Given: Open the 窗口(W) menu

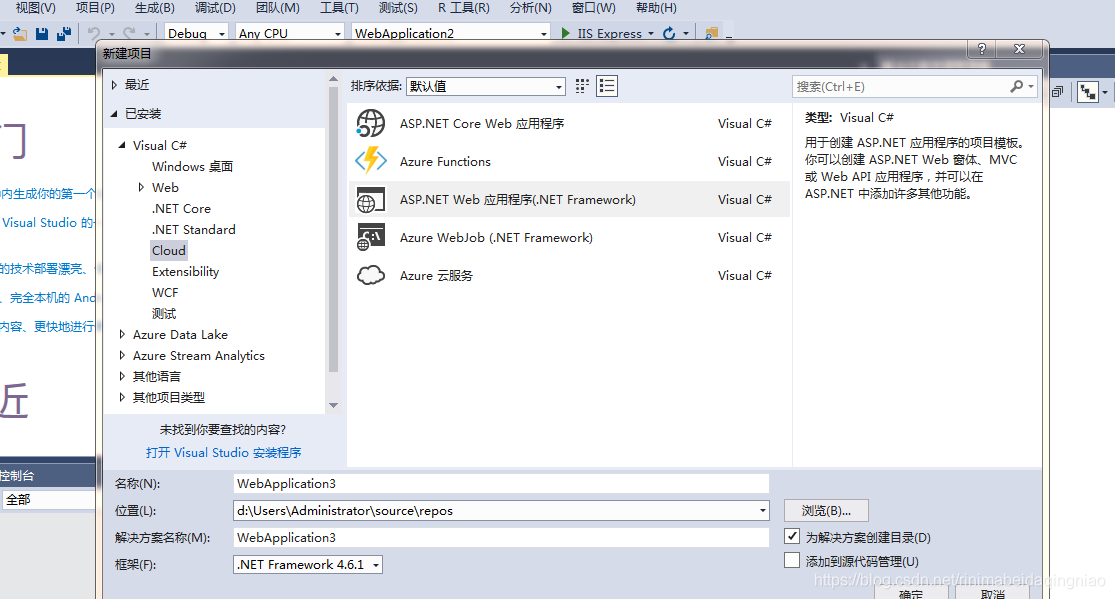Looking at the screenshot, I should click(x=594, y=8).
